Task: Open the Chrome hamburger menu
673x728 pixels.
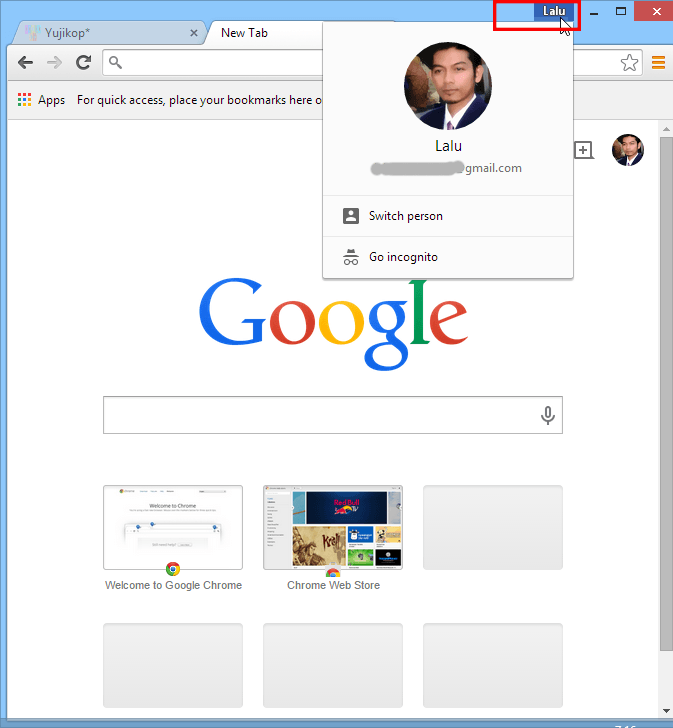Action: point(658,62)
